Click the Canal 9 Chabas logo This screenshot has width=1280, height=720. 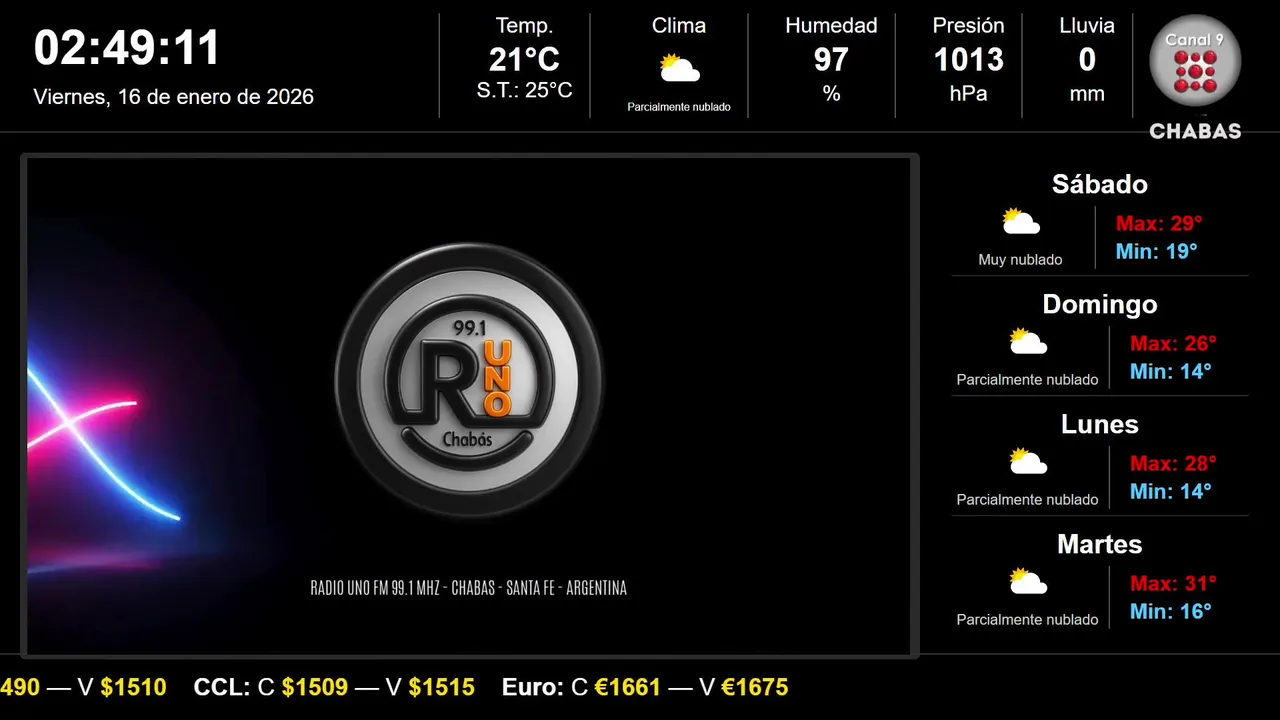(1195, 76)
